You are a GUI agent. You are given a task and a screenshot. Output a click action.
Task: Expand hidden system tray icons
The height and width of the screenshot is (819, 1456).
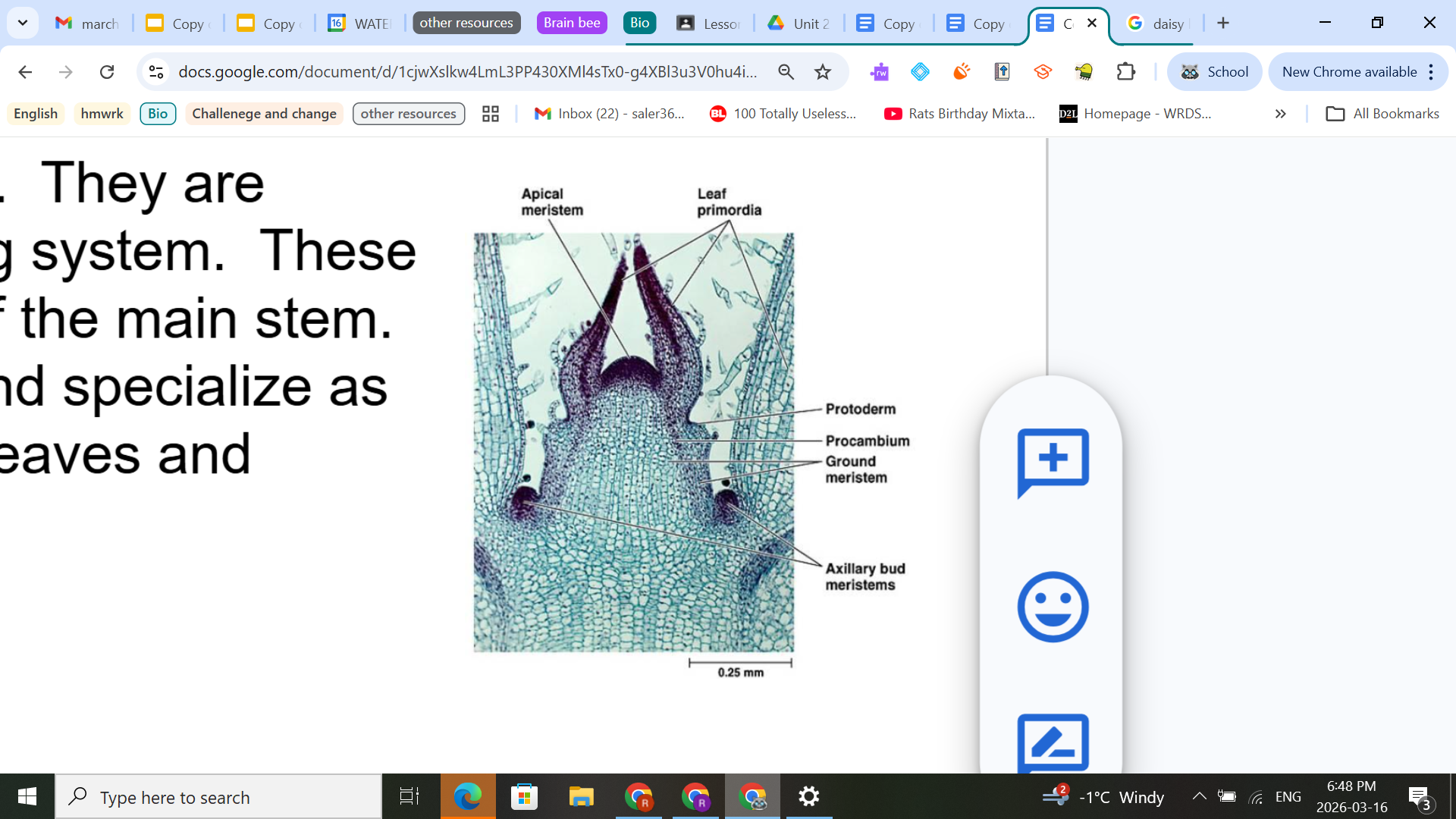click(x=1199, y=796)
